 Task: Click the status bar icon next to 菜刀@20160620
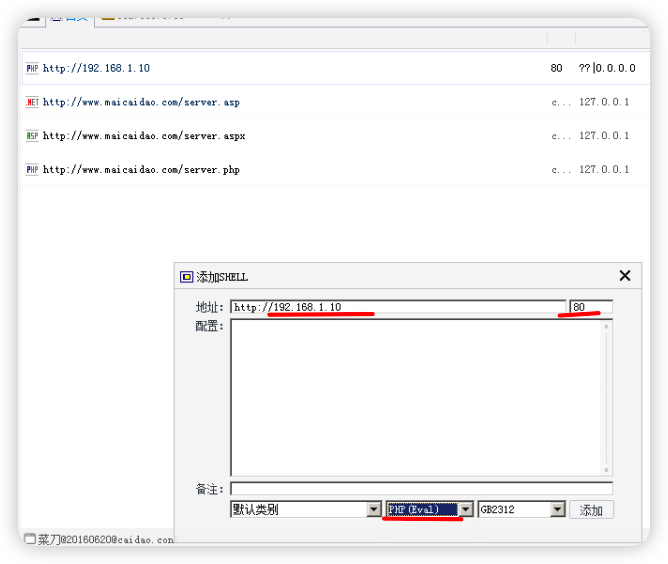(30, 538)
